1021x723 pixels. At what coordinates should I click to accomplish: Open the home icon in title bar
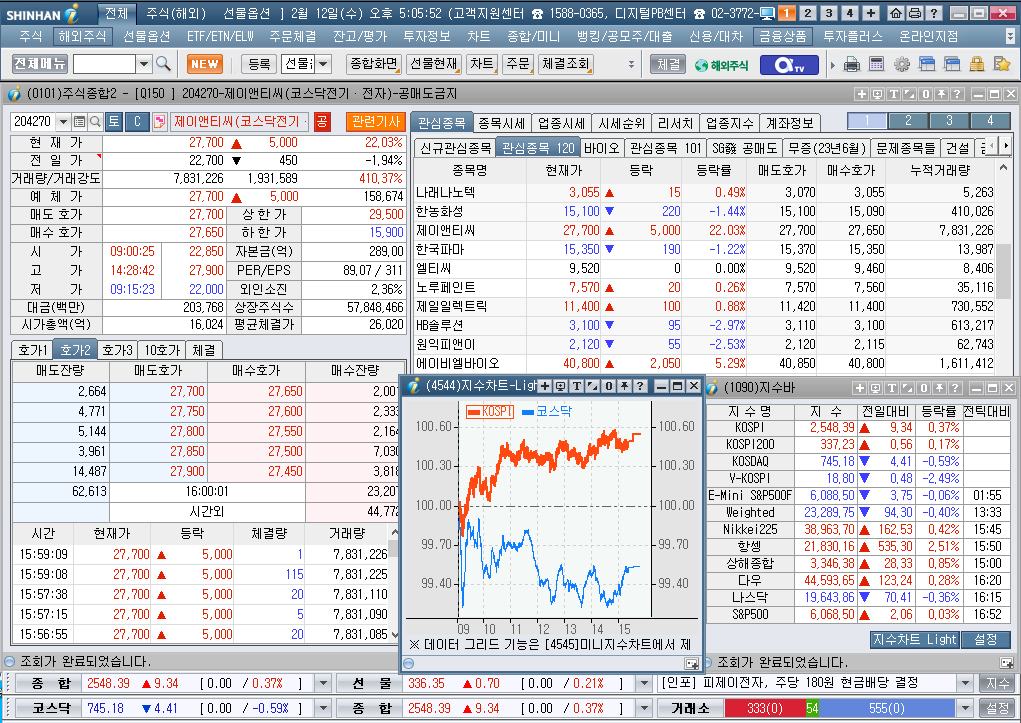click(896, 13)
